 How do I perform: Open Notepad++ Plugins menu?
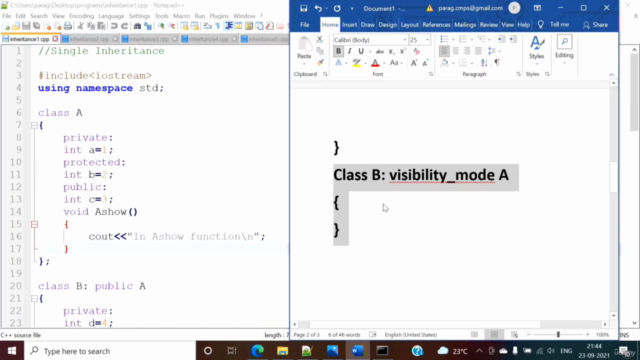[x=219, y=16]
